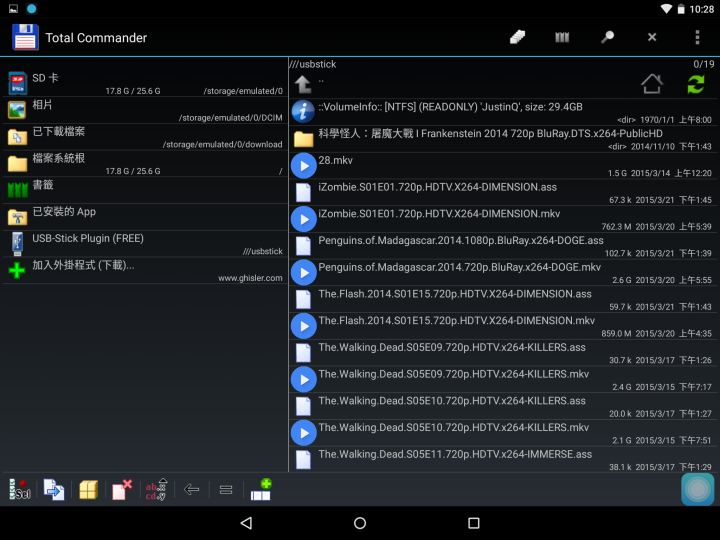Tap the Sel select files toolbar button
The width and height of the screenshot is (720, 540).
click(20, 489)
